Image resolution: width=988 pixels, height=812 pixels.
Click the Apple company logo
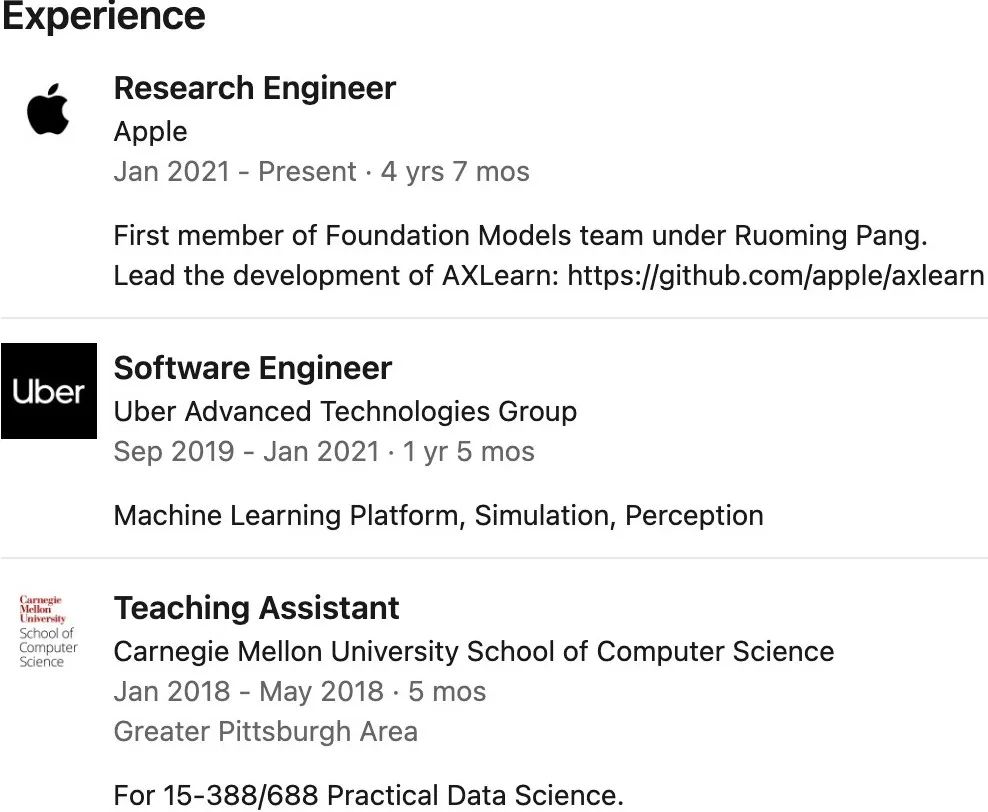[x=48, y=110]
